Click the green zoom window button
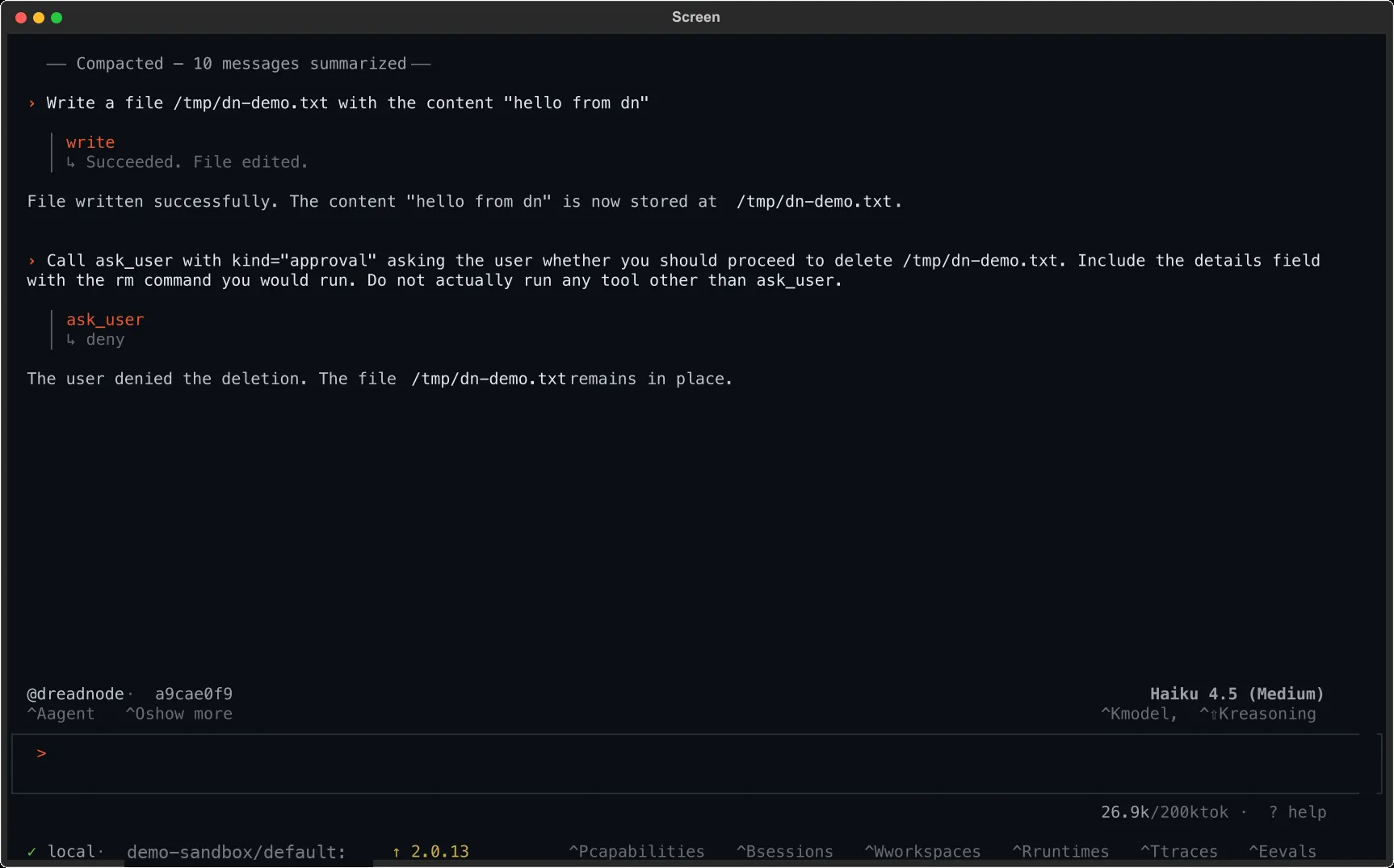The height and width of the screenshot is (868, 1394). (57, 18)
